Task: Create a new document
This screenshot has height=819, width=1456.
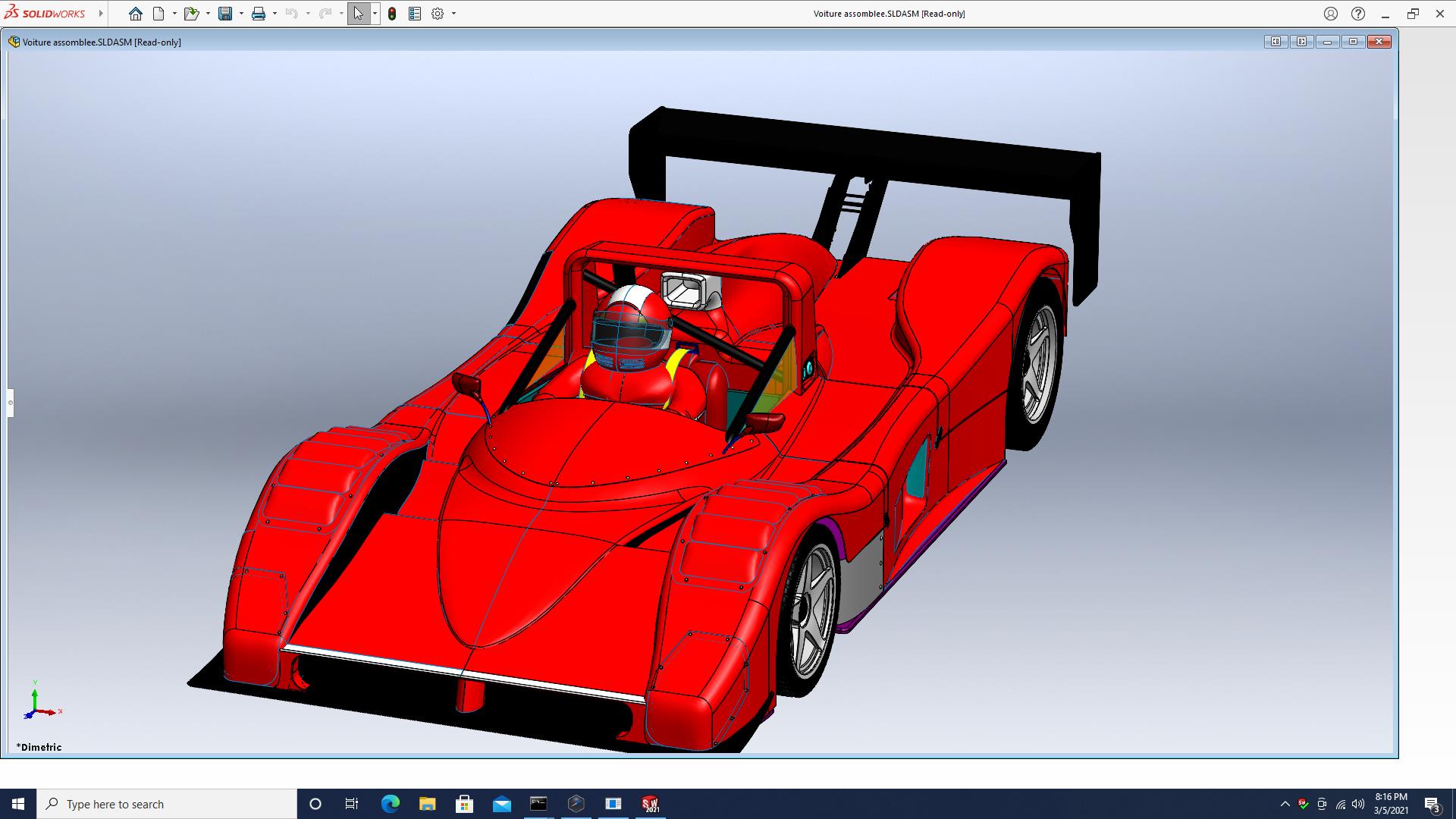Action: click(x=158, y=14)
